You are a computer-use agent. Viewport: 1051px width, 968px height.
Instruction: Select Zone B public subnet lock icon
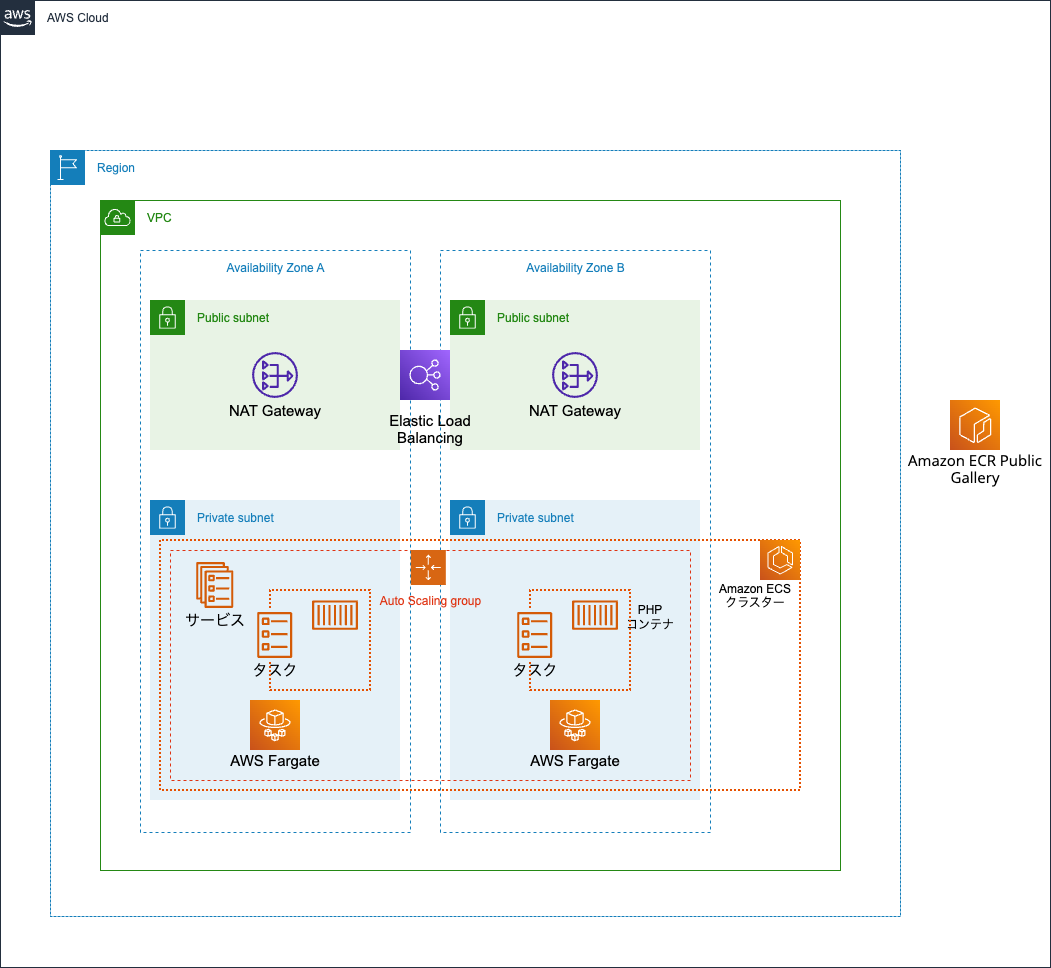[467, 318]
